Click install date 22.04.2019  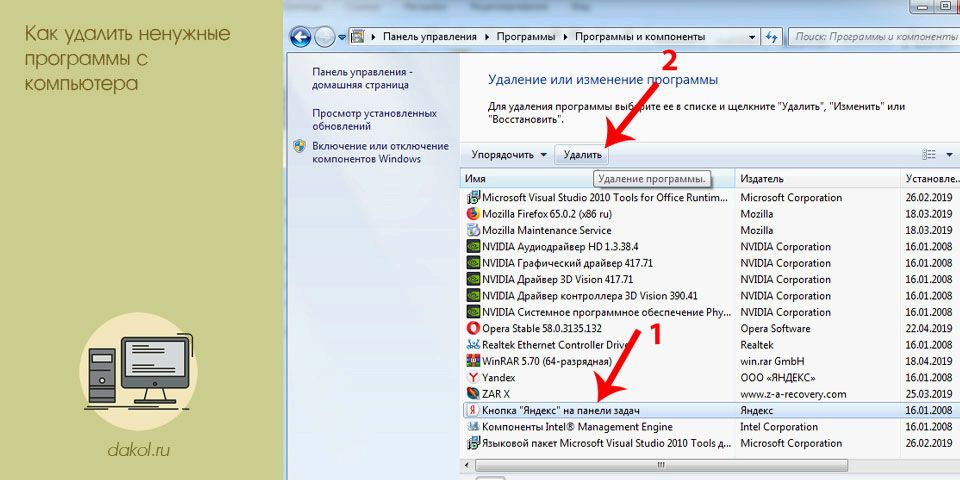click(929, 328)
